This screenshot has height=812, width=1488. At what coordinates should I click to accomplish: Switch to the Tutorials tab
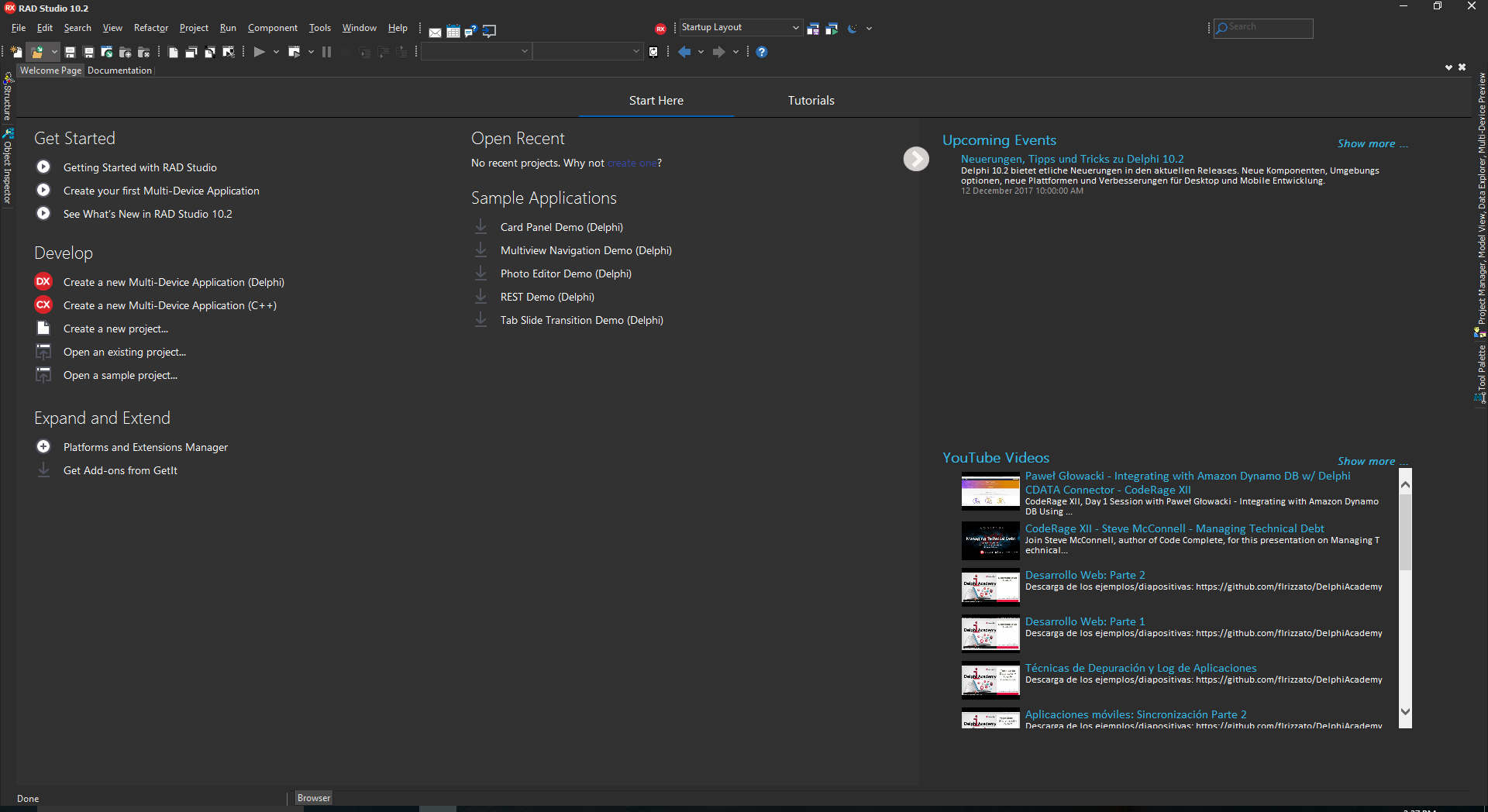tap(811, 101)
